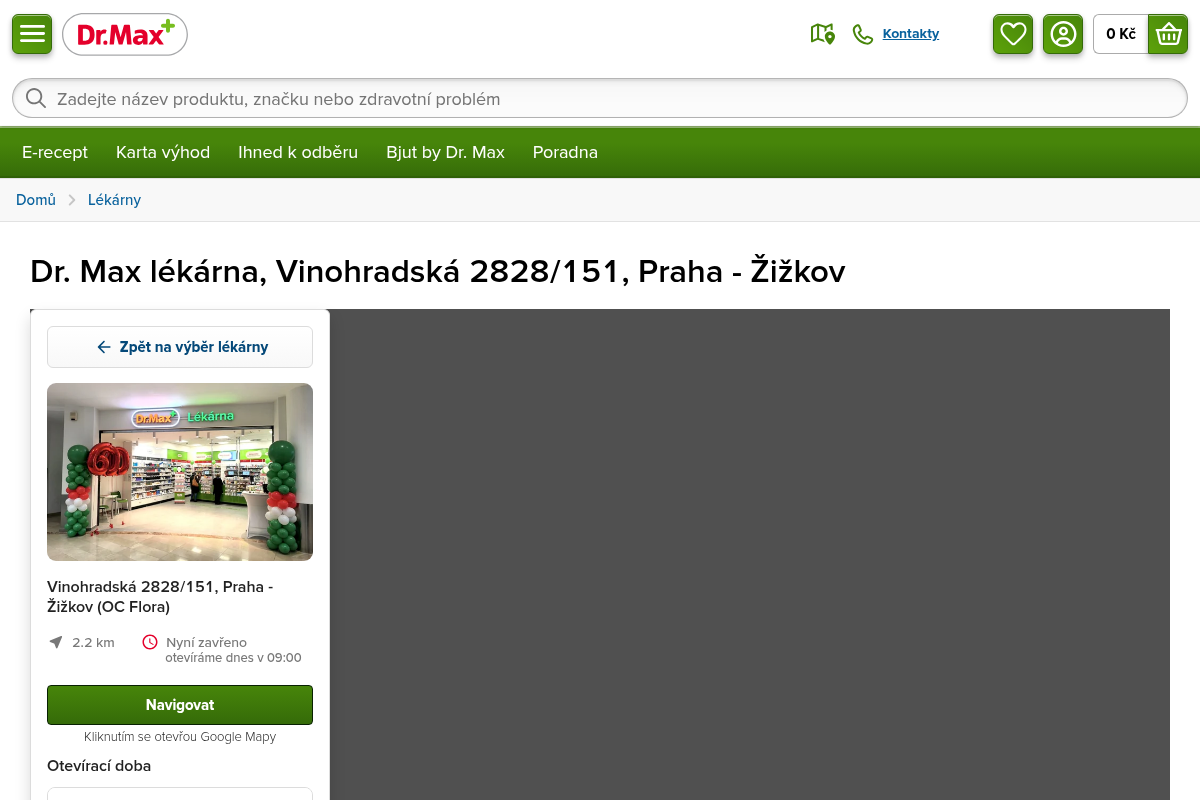
Task: Click the search magnifier icon
Action: [36, 98]
